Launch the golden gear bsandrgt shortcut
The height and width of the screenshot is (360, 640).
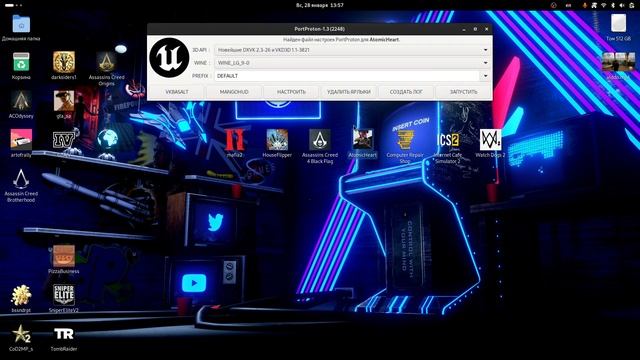21,295
